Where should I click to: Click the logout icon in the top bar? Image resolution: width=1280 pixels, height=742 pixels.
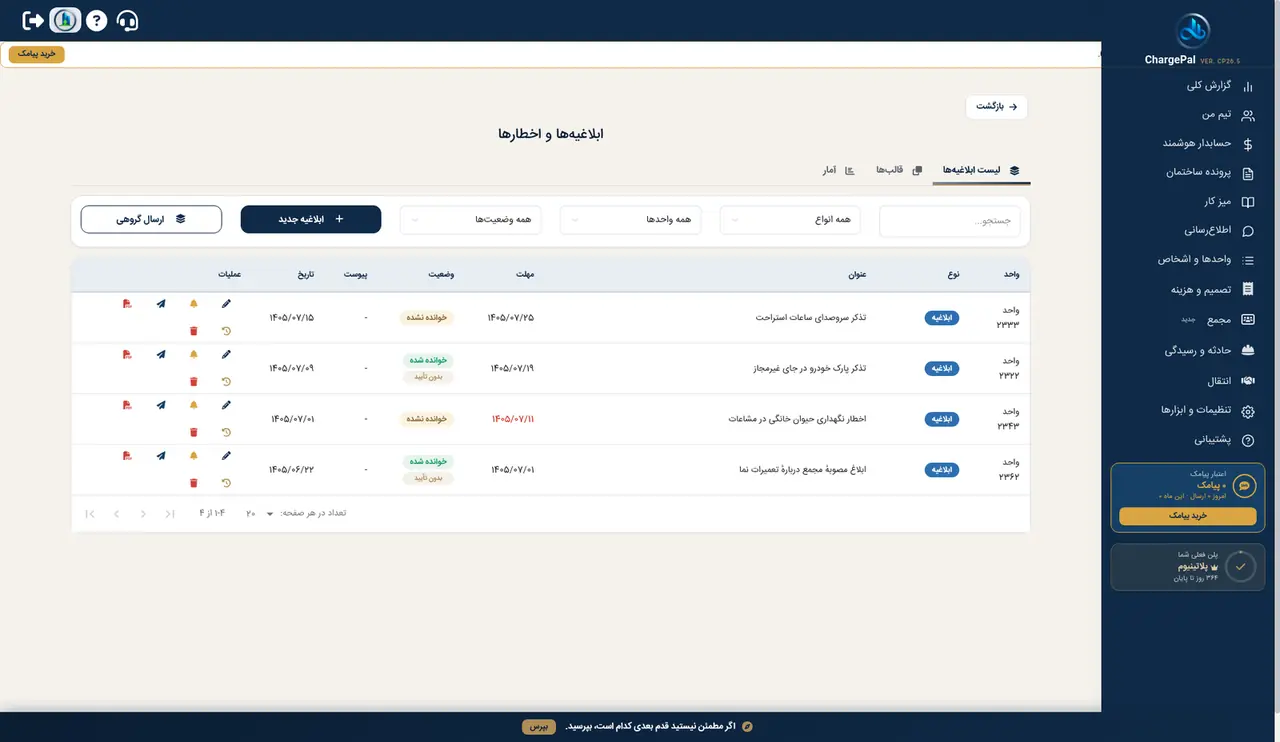pyautogui.click(x=33, y=20)
